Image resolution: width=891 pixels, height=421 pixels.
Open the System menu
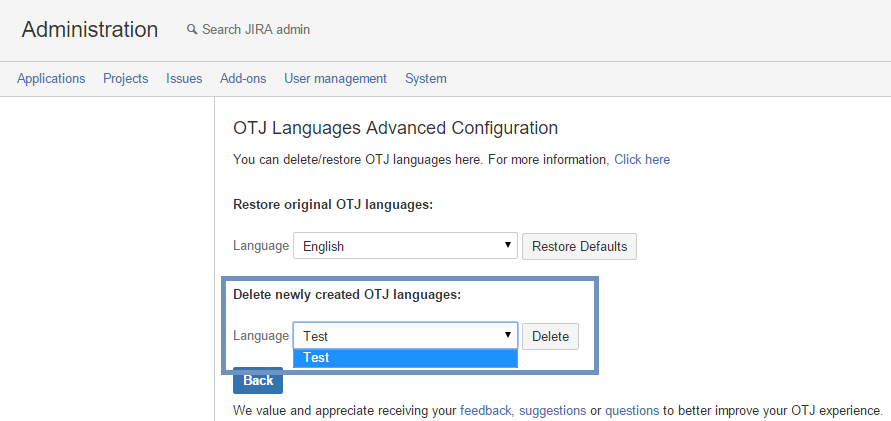click(426, 78)
